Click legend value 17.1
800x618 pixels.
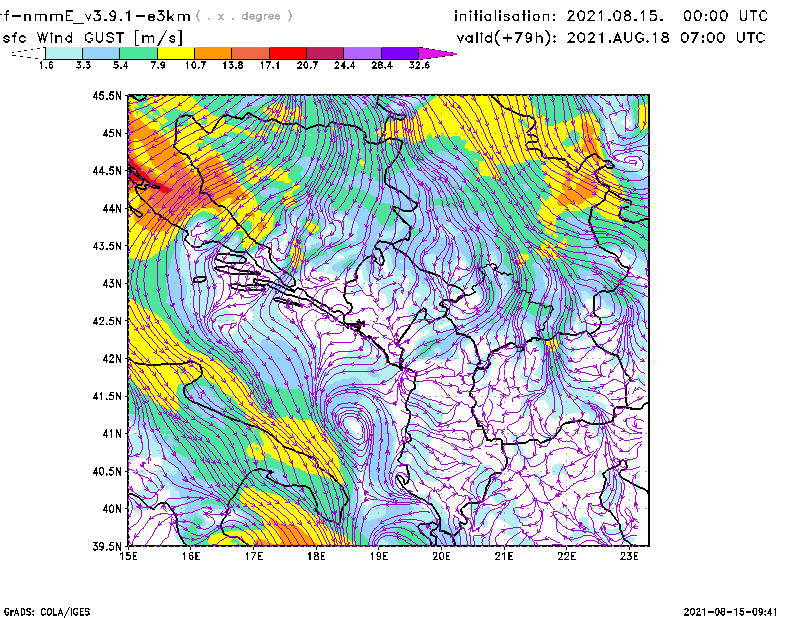pos(270,65)
